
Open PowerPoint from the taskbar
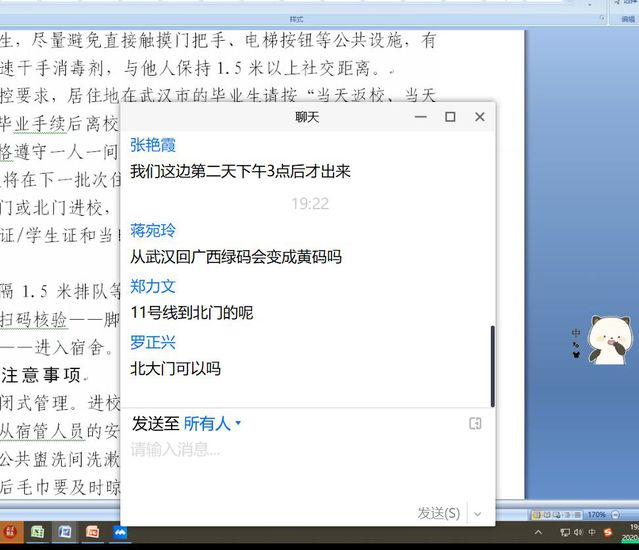point(93,531)
